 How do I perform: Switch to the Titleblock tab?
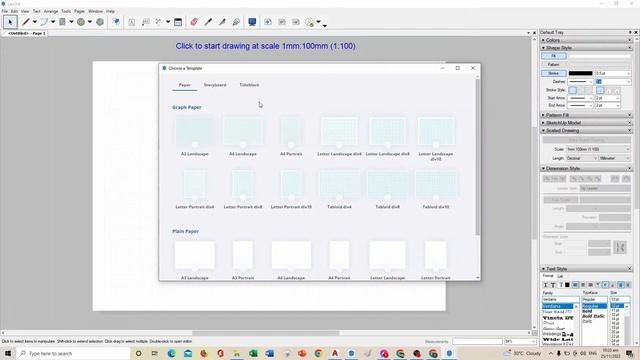pyautogui.click(x=249, y=85)
